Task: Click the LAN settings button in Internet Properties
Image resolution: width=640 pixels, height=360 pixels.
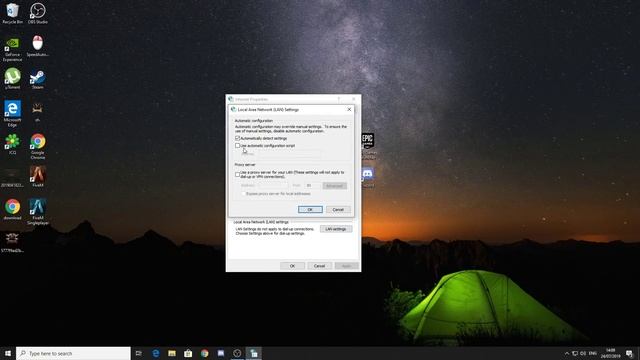Action: tap(336, 229)
